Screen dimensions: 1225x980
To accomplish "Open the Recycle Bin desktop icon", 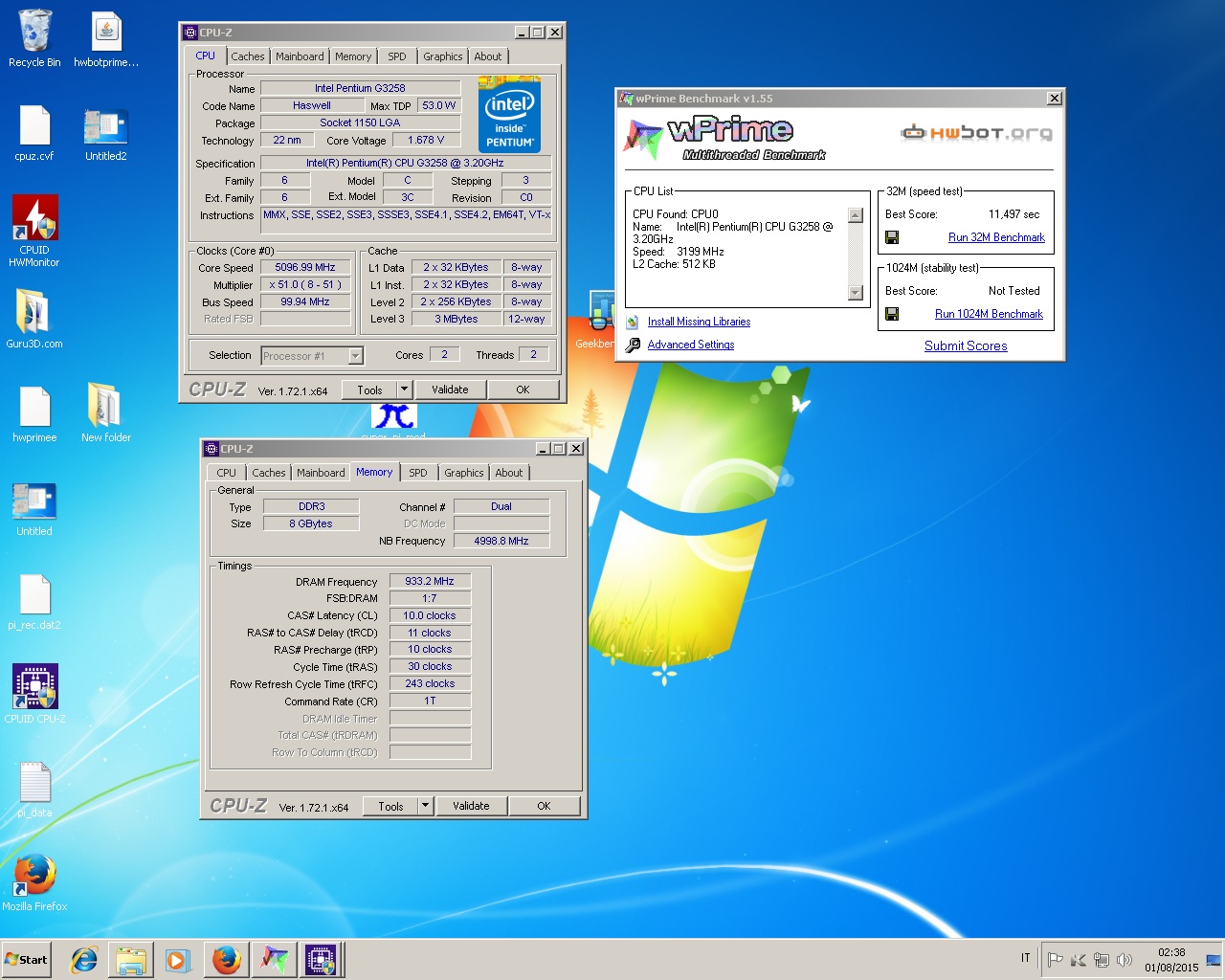I will [34, 39].
